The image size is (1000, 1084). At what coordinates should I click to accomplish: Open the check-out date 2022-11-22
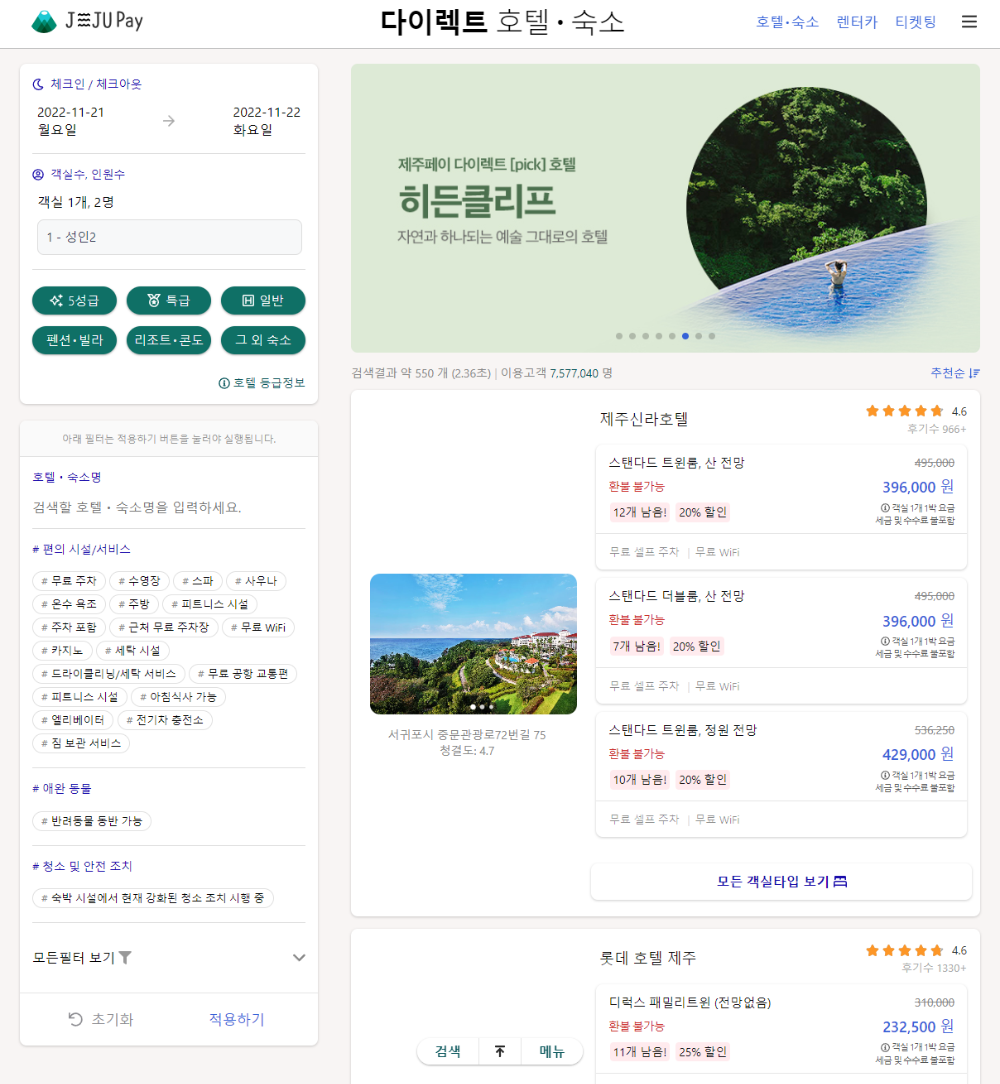(x=267, y=121)
